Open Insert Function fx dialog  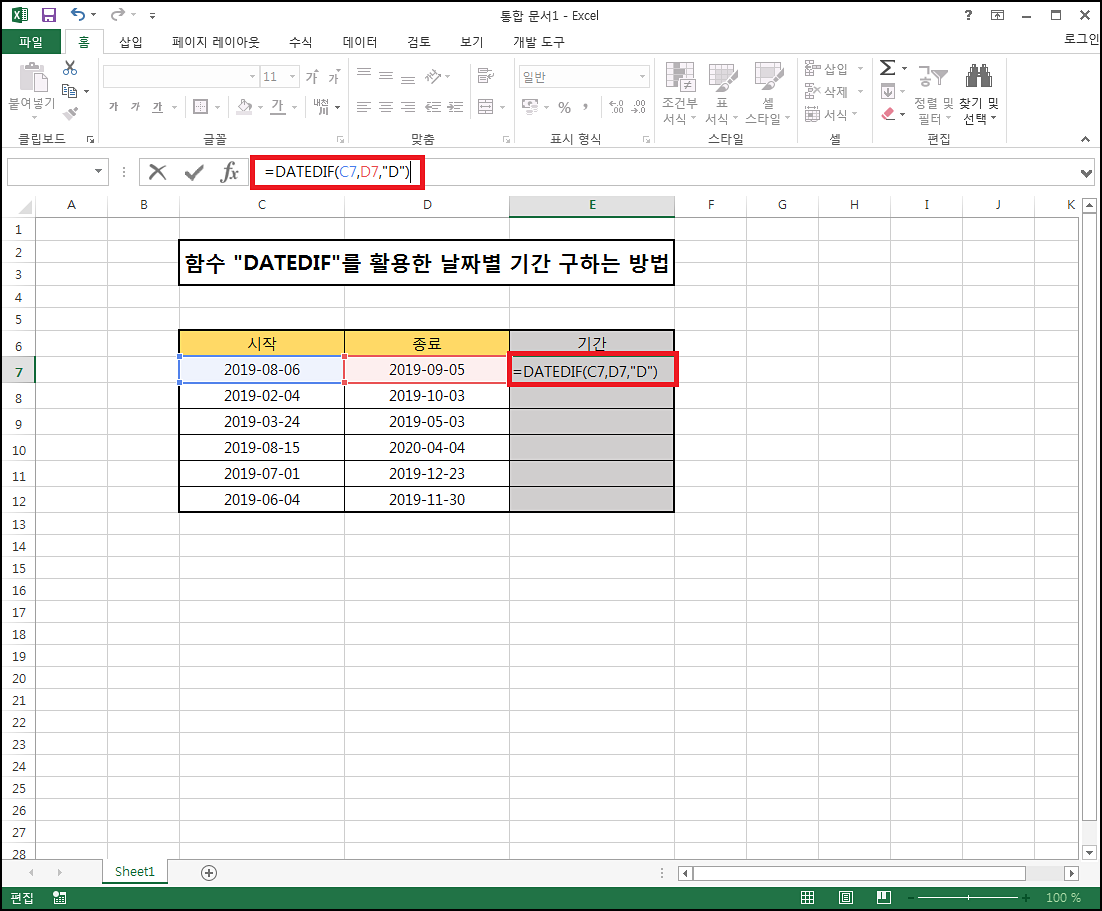point(229,172)
